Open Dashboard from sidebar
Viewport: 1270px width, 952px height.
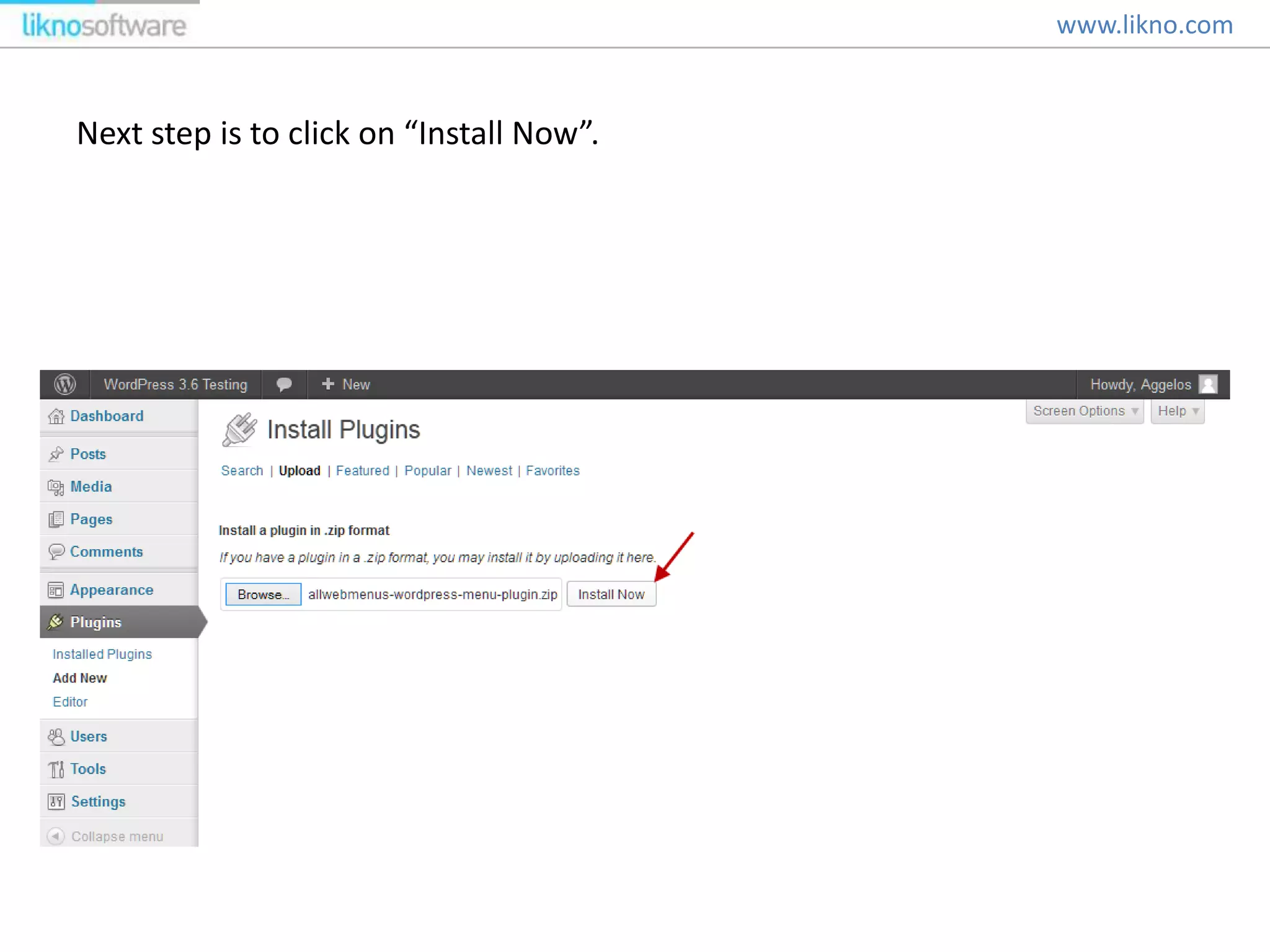pos(107,416)
